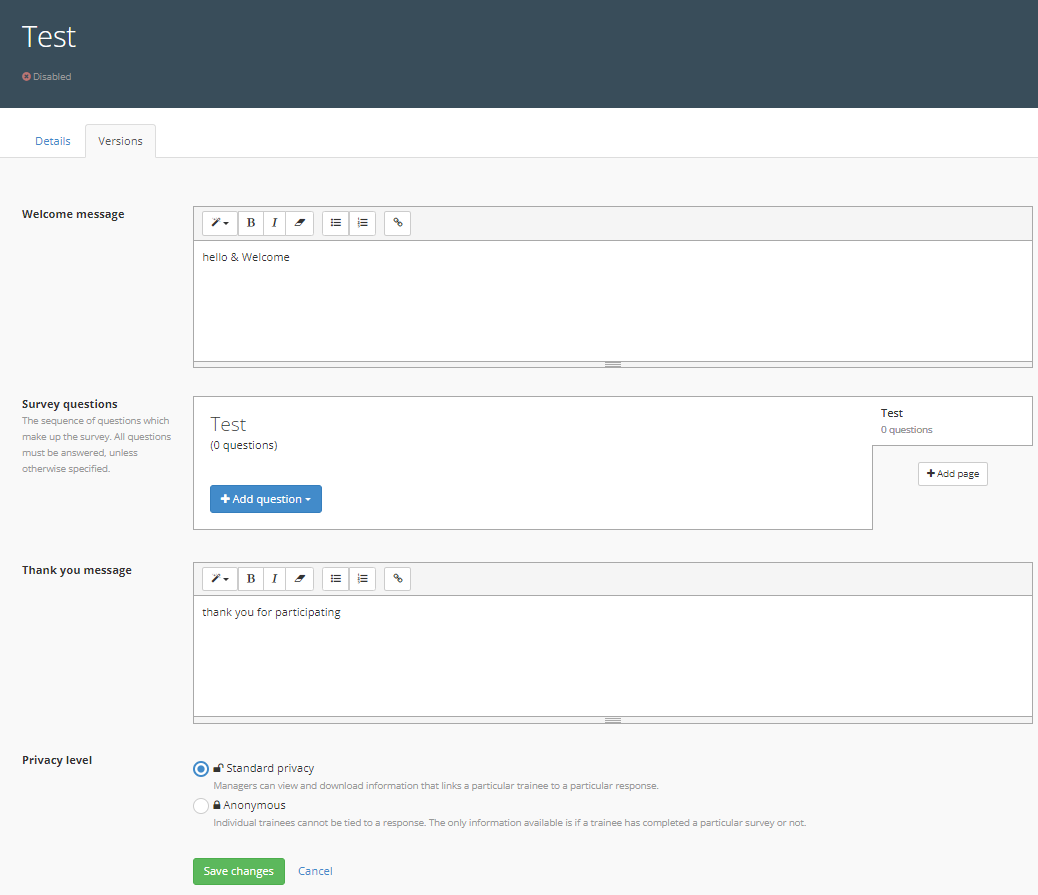Click the Add page button
This screenshot has width=1038, height=895.
point(952,474)
